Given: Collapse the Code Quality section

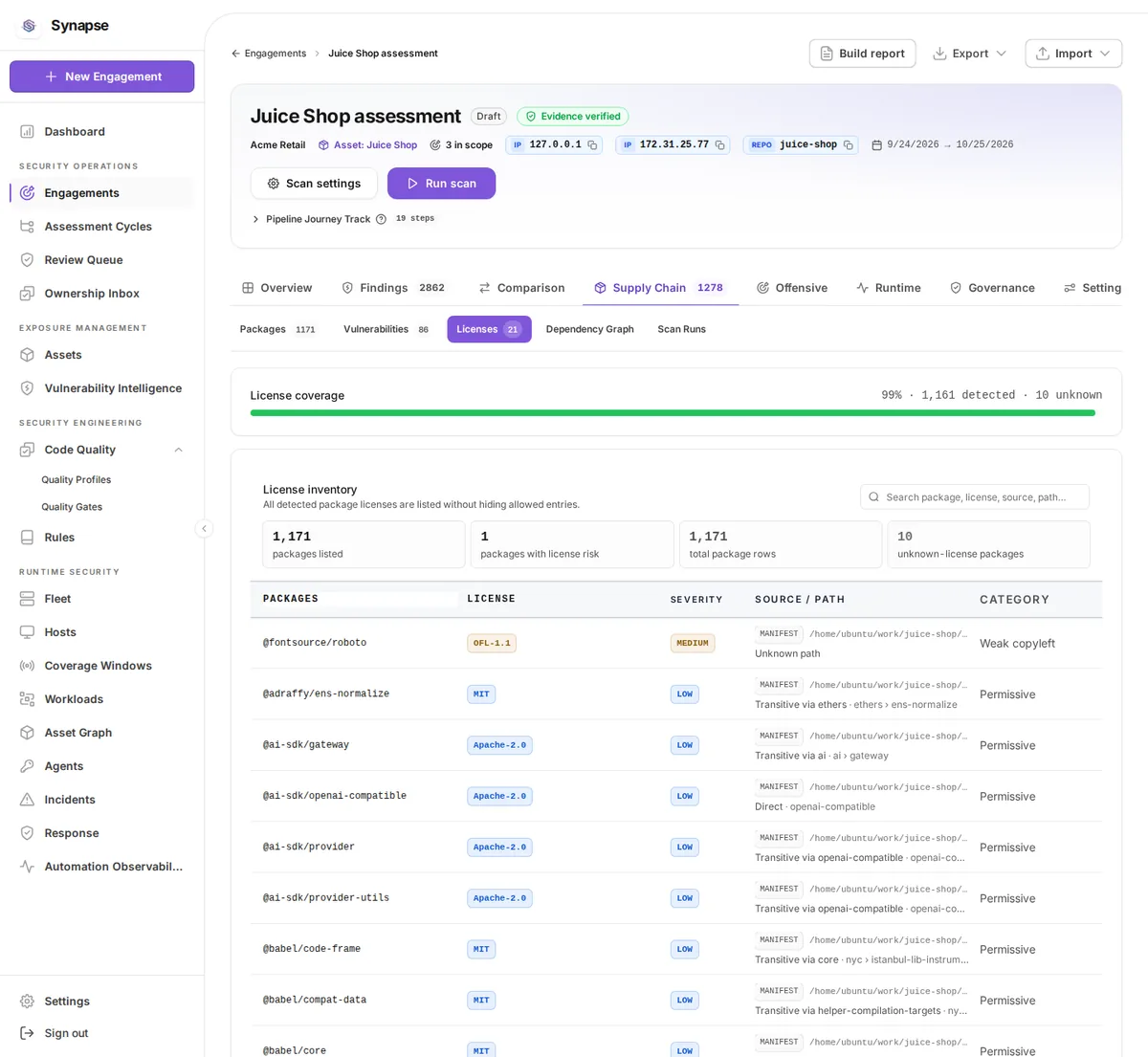Looking at the screenshot, I should click(178, 450).
